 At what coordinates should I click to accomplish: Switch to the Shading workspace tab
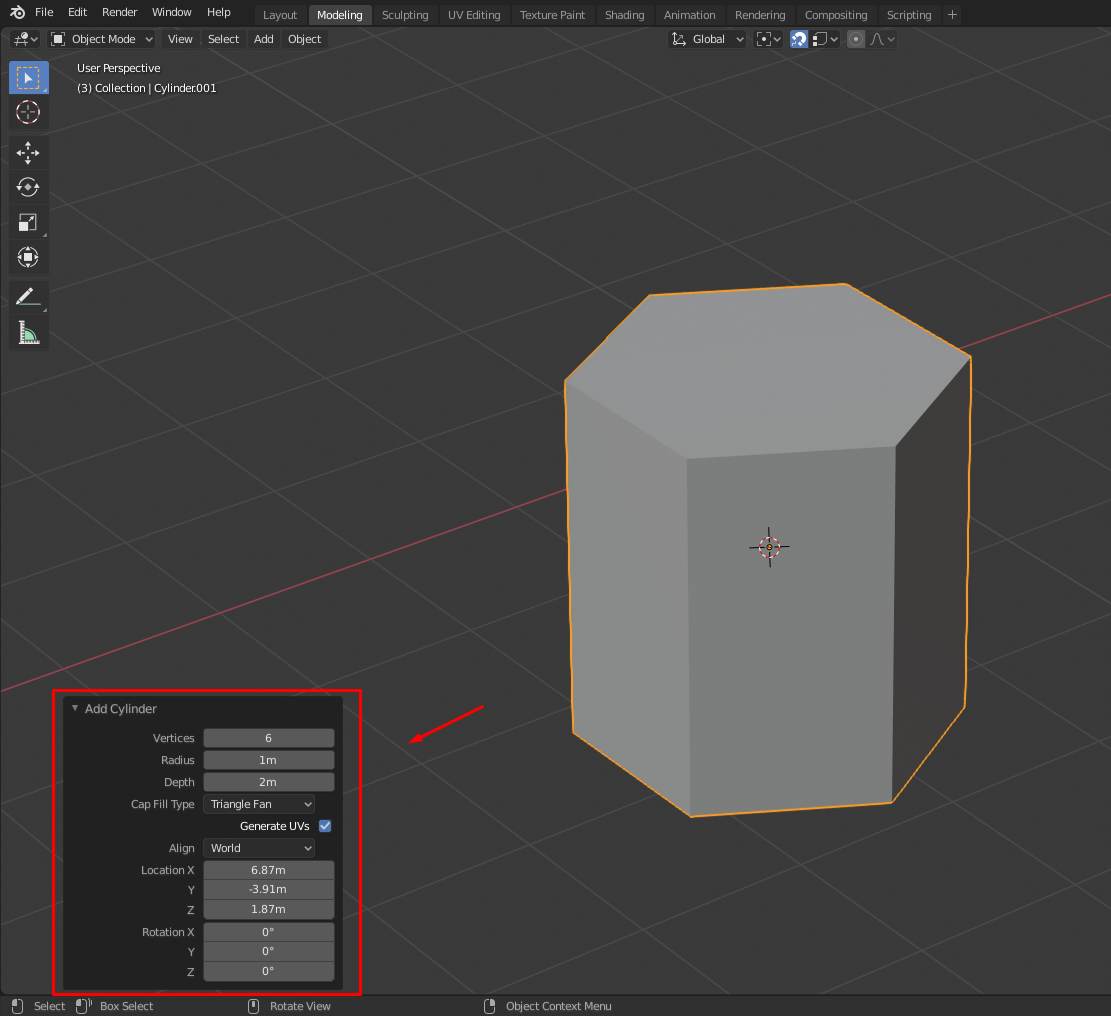(x=624, y=15)
